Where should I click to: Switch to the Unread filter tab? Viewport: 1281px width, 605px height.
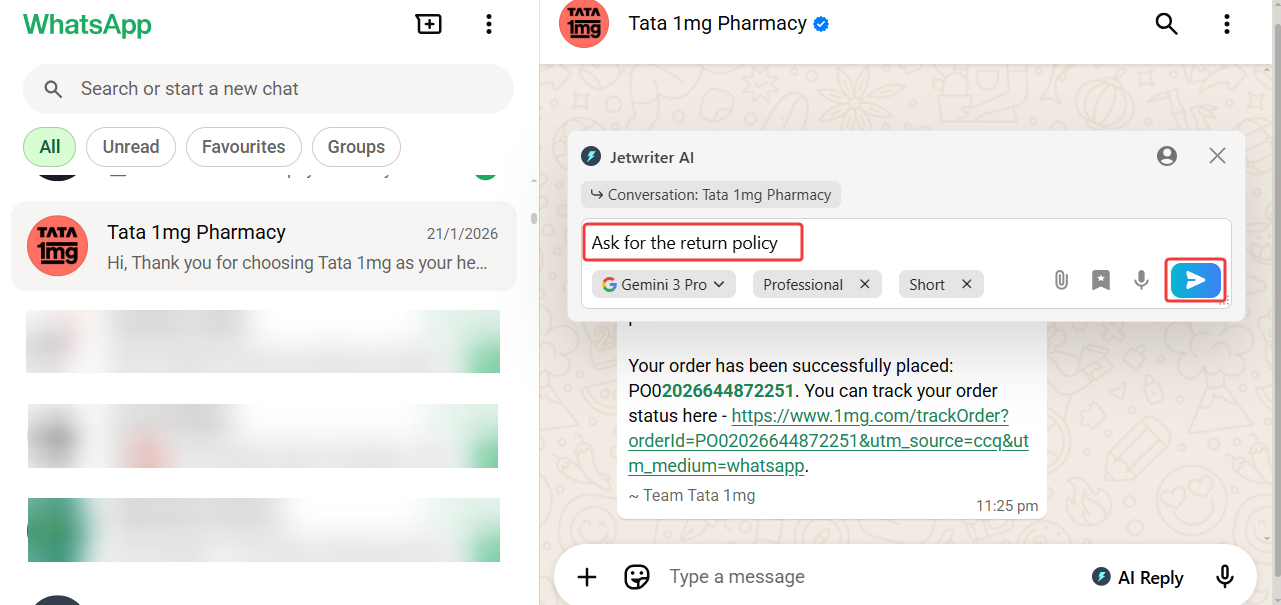[x=131, y=147]
